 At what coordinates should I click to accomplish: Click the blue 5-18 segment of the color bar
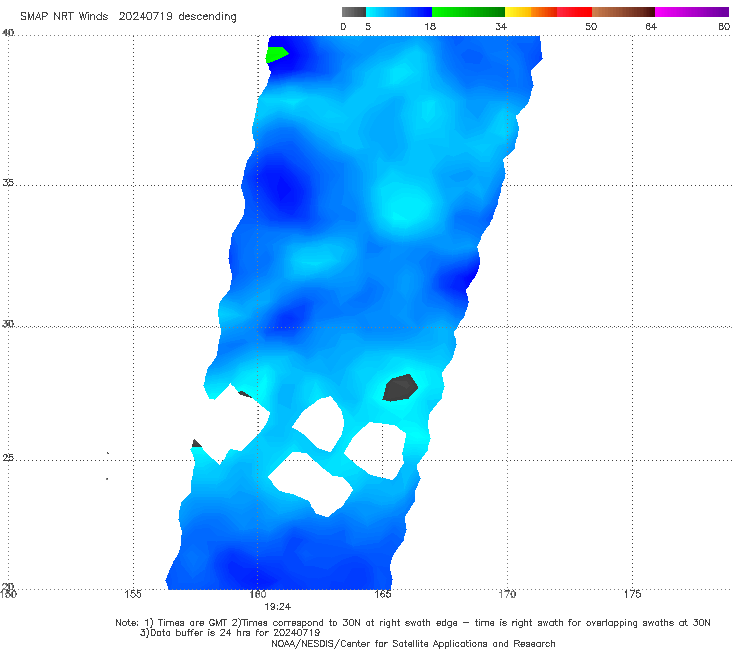point(399,12)
